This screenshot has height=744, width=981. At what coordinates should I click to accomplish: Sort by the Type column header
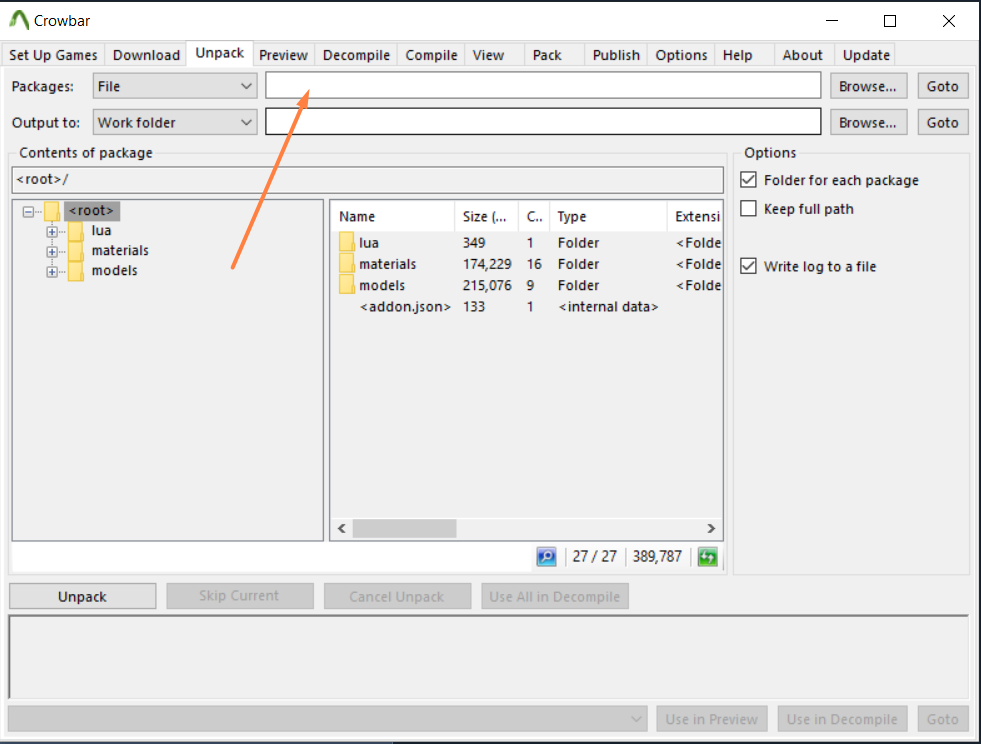(608, 217)
